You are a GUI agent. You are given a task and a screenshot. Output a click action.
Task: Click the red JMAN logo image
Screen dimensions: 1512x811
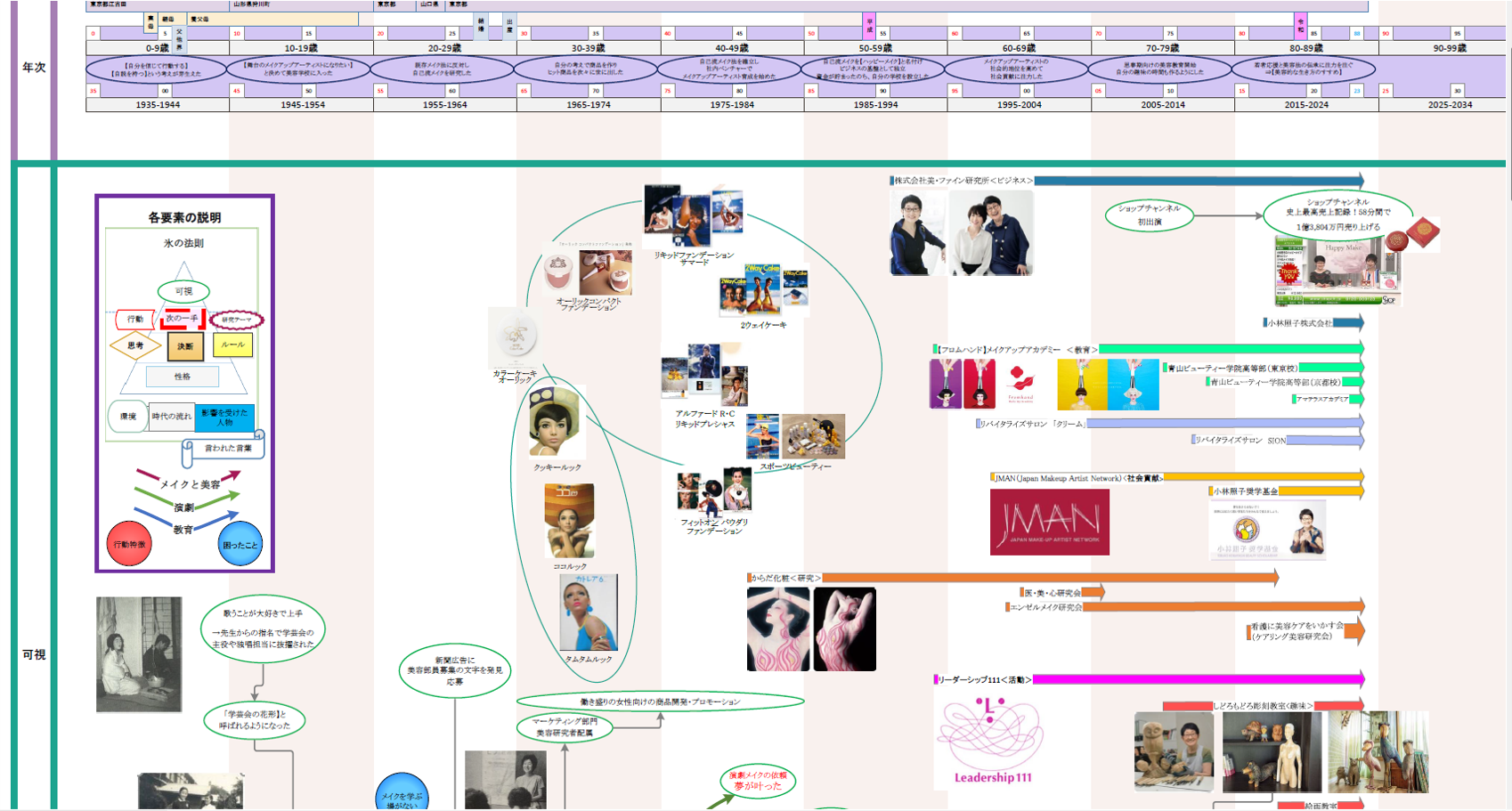pyautogui.click(x=1049, y=522)
